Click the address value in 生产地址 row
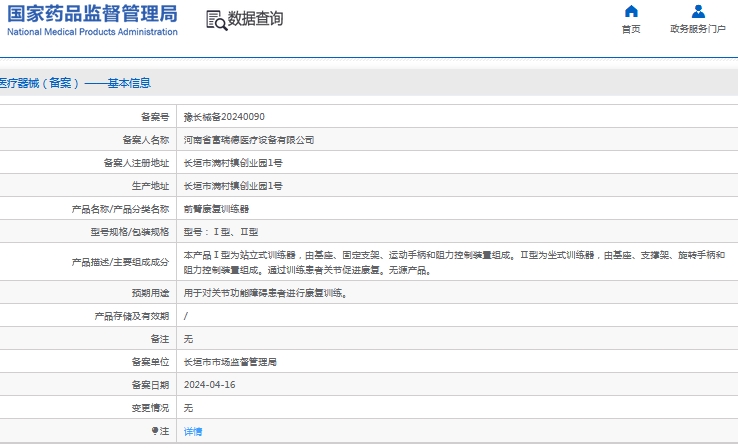The width and height of the screenshot is (738, 448). [x=233, y=186]
